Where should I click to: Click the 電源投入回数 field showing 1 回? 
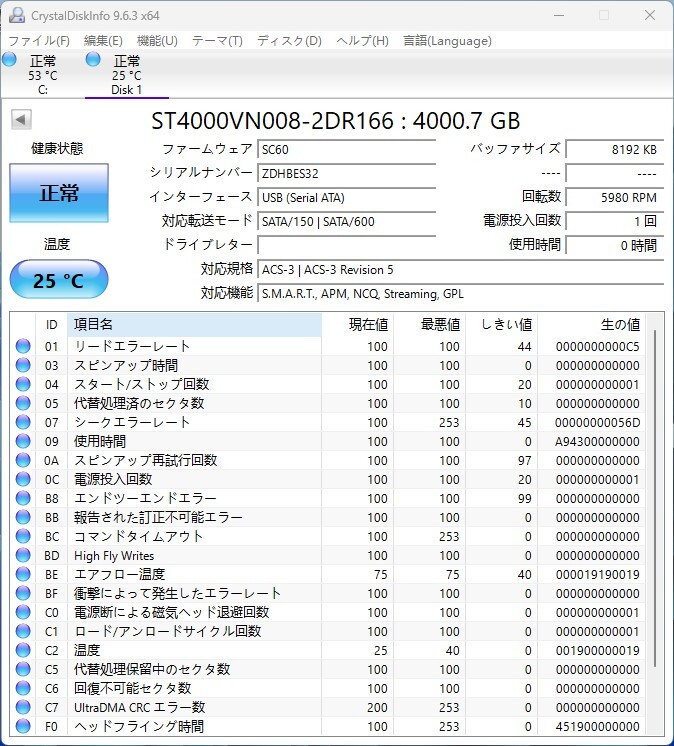[615, 222]
